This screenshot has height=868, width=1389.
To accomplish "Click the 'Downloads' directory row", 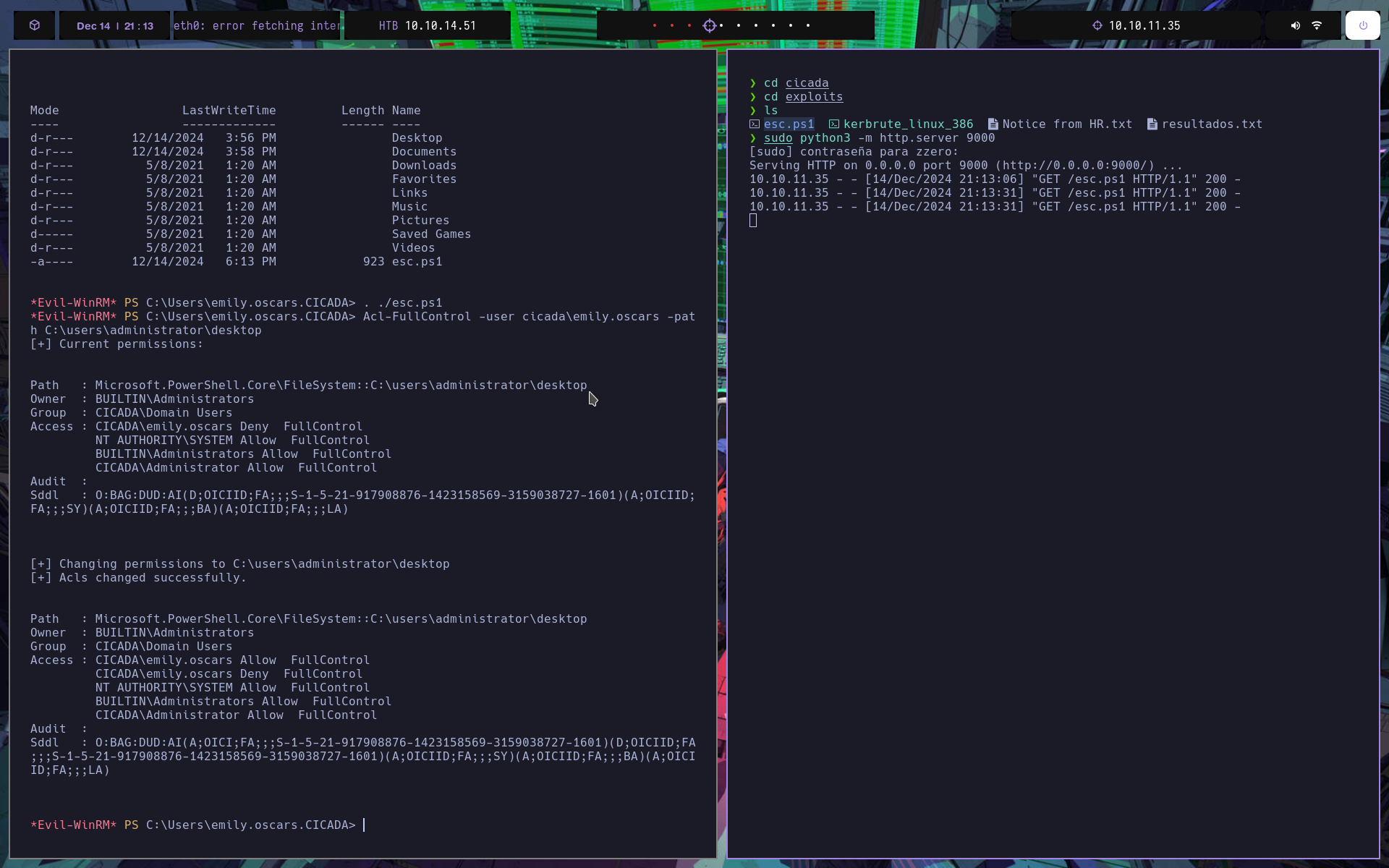I will tap(244, 166).
